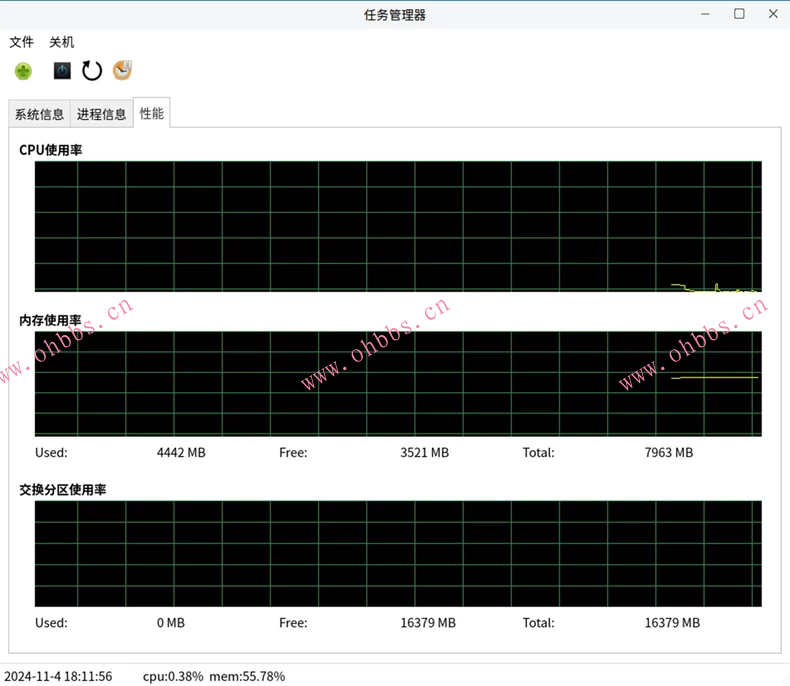Click memory free value 3521 MB
The width and height of the screenshot is (790, 686).
425,453
